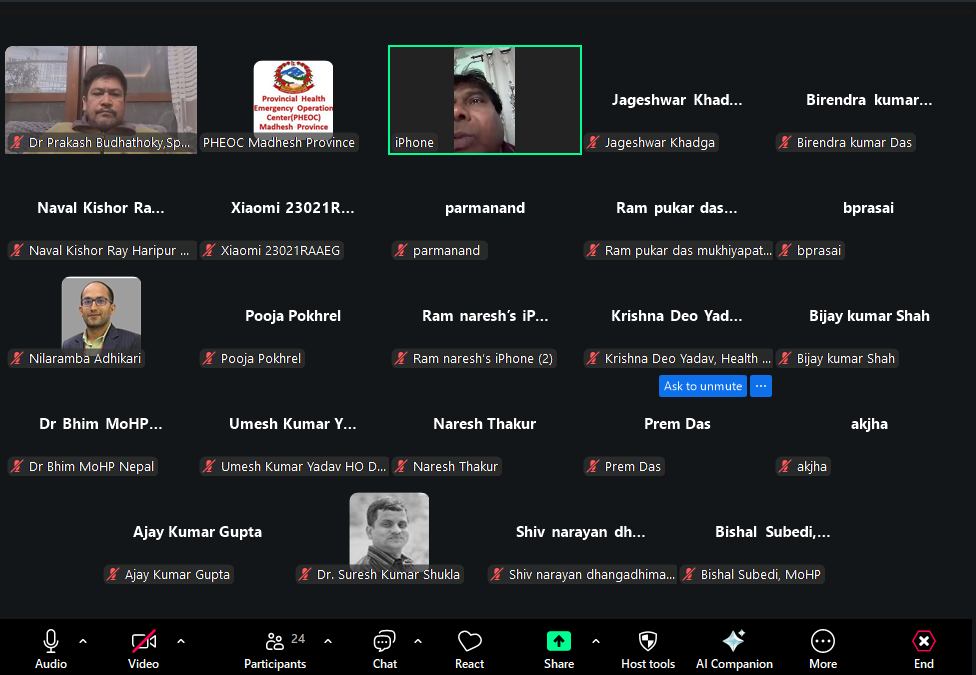Select Dr. Suresh Kumar Shukla's profile picture tile
The width and height of the screenshot is (976, 675).
(x=389, y=529)
